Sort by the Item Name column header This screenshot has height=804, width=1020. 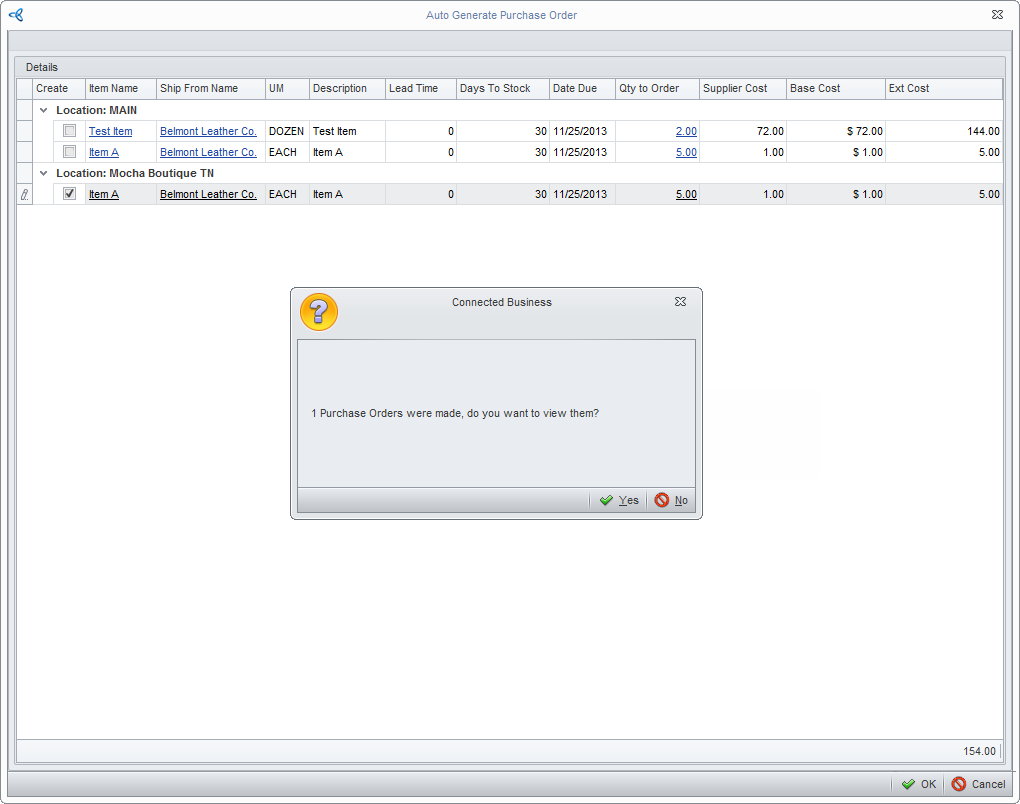[x=113, y=89]
